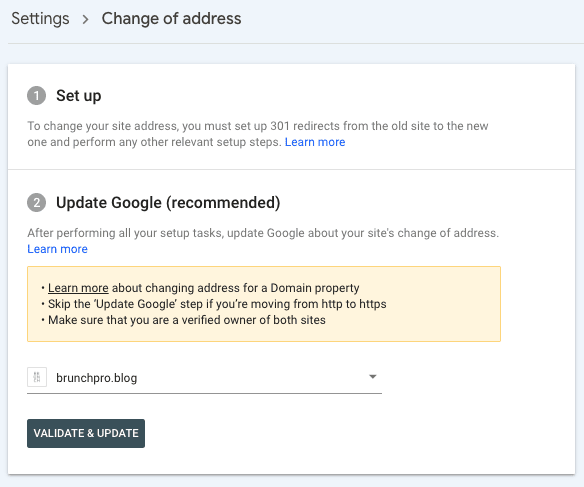This screenshot has width=584, height=487.
Task: Click the 301 redirects instruction paragraph
Action: click(x=258, y=134)
